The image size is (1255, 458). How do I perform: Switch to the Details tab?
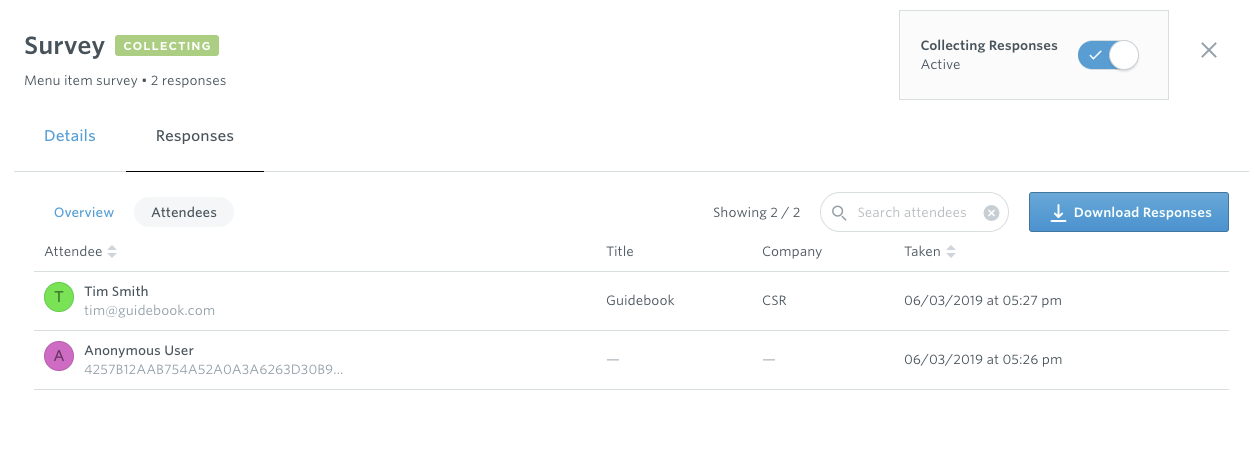pos(70,136)
